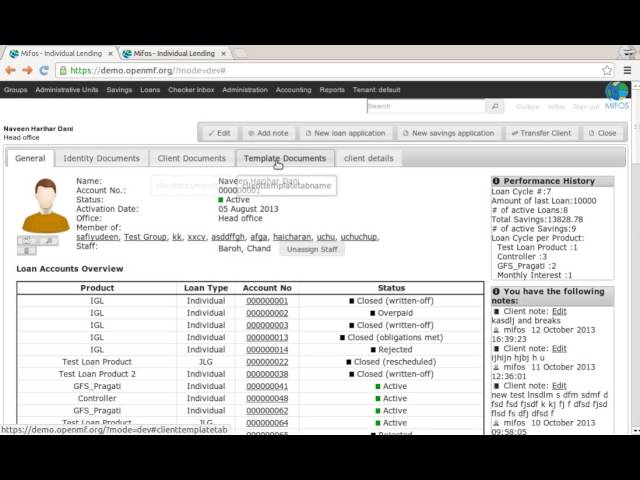Open the Administrative Units menu
This screenshot has height=480, width=640.
click(x=67, y=90)
